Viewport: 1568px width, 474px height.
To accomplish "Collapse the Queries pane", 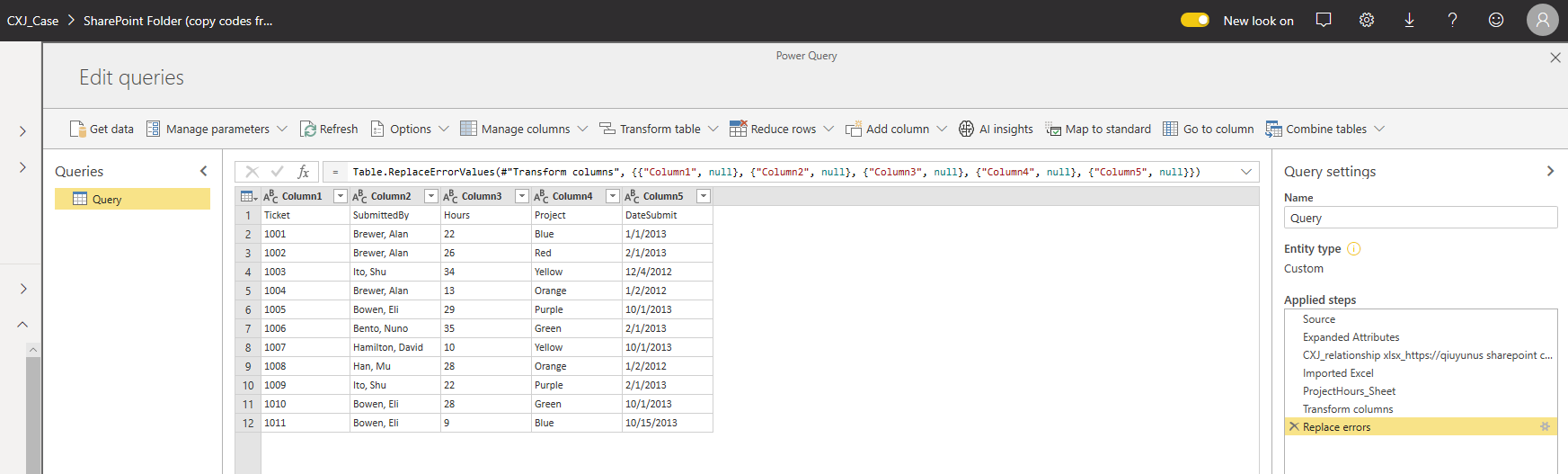I will [204, 171].
